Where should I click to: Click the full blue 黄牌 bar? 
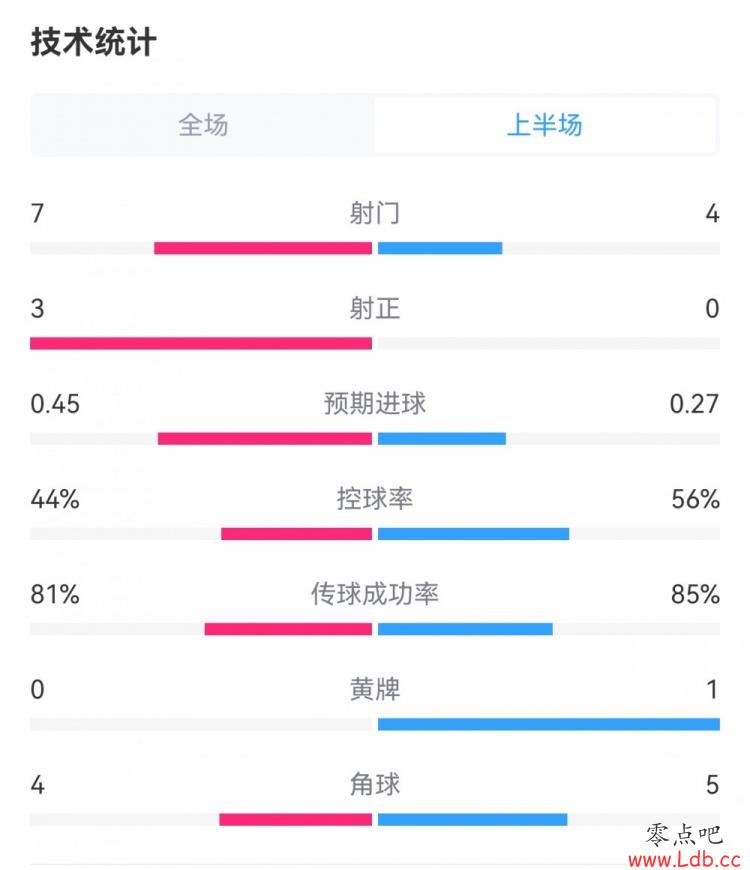[549, 724]
